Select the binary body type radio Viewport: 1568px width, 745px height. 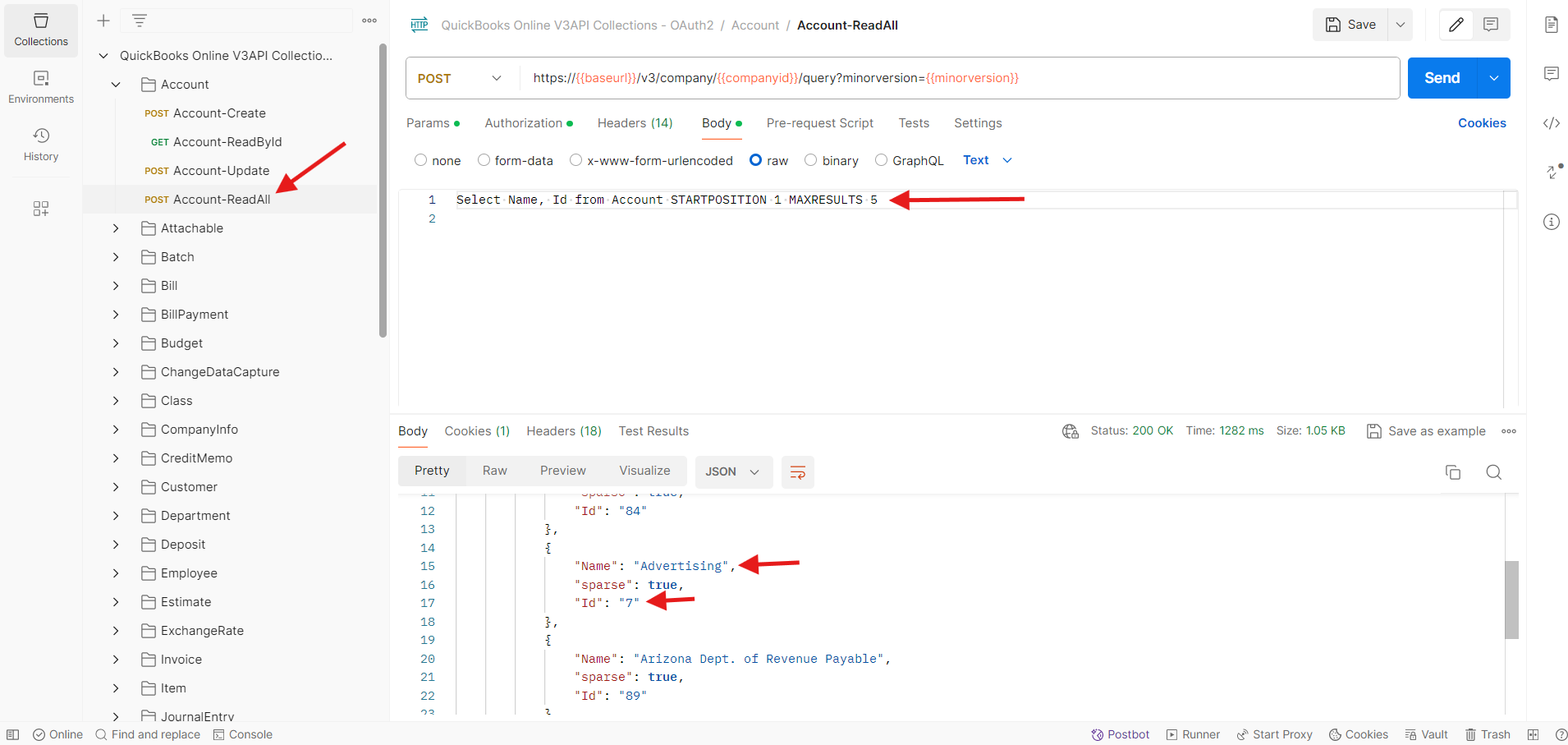(x=811, y=160)
